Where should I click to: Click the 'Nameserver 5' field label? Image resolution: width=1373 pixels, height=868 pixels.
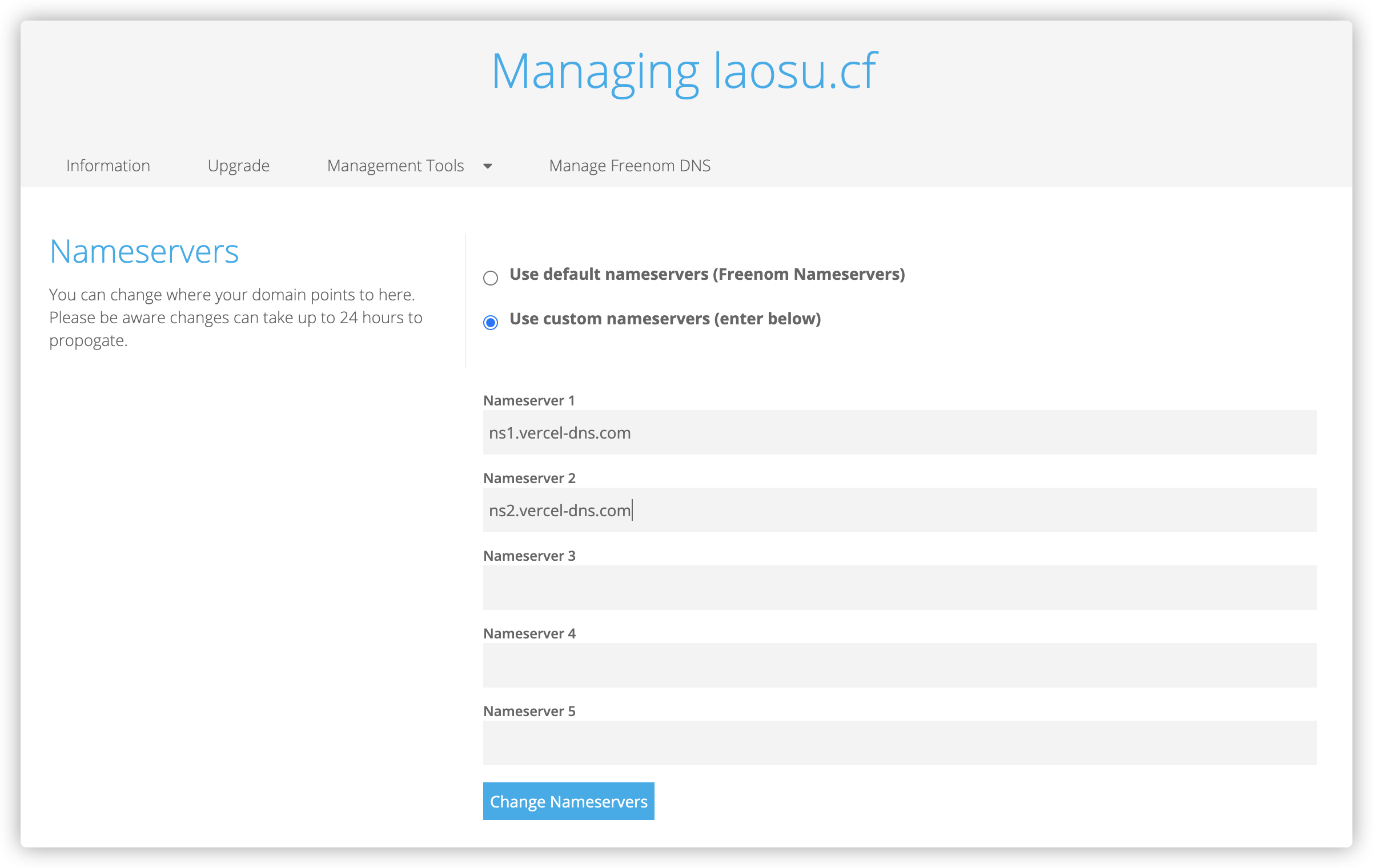click(529, 711)
